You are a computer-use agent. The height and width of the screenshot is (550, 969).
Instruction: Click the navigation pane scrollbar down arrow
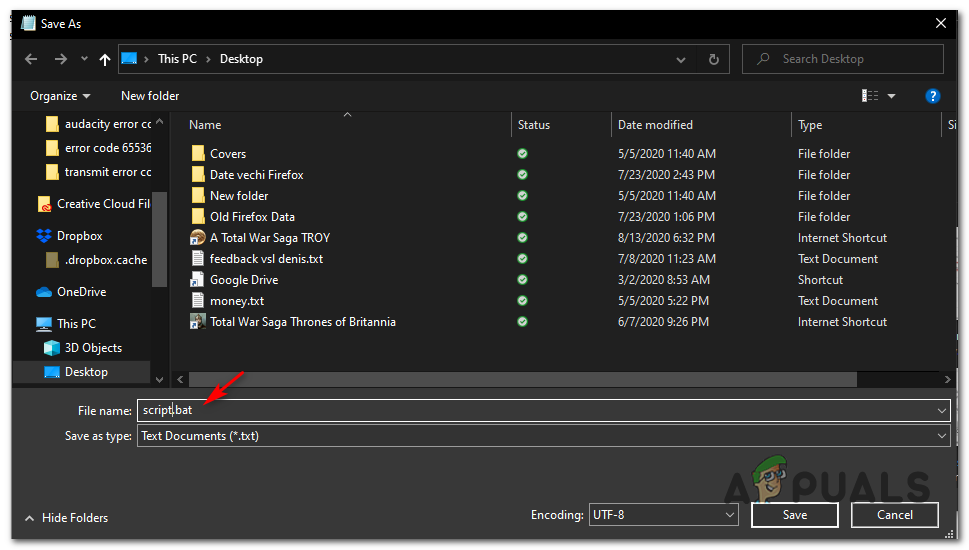(x=159, y=379)
